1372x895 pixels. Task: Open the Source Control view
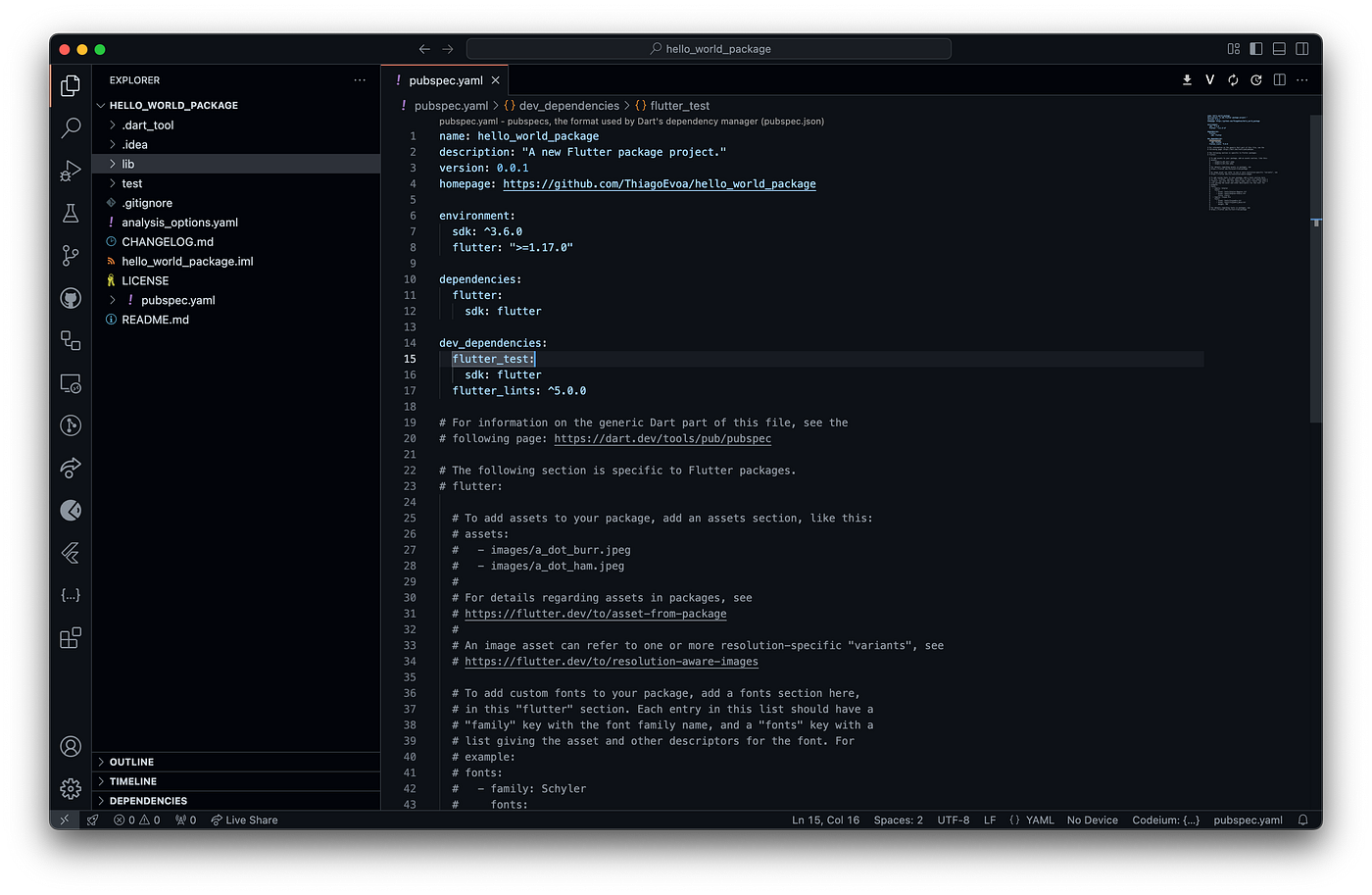[x=71, y=255]
